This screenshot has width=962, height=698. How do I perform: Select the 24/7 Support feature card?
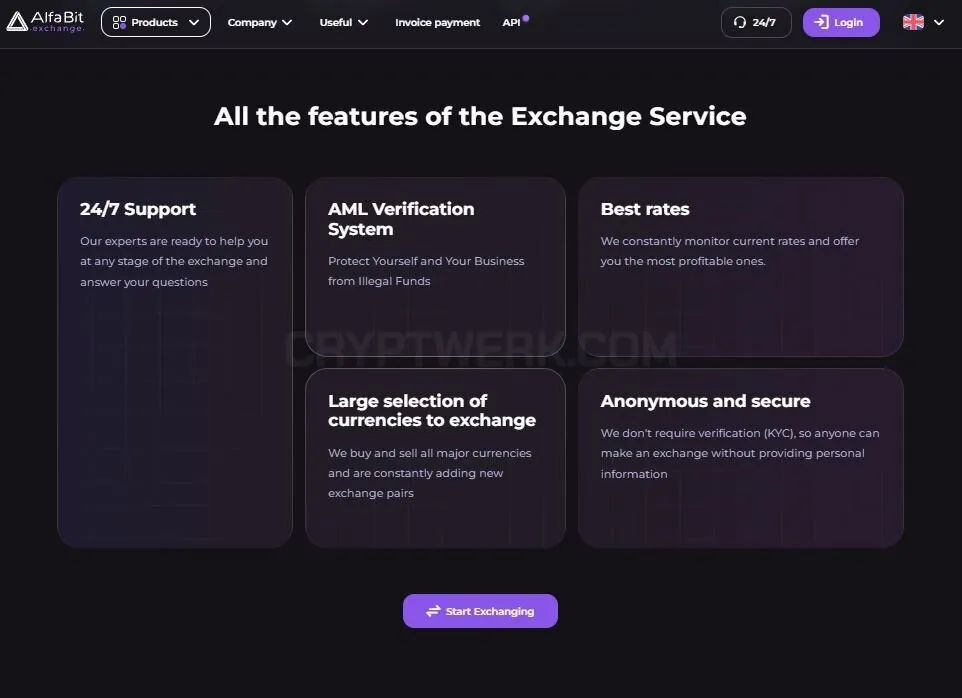(175, 362)
